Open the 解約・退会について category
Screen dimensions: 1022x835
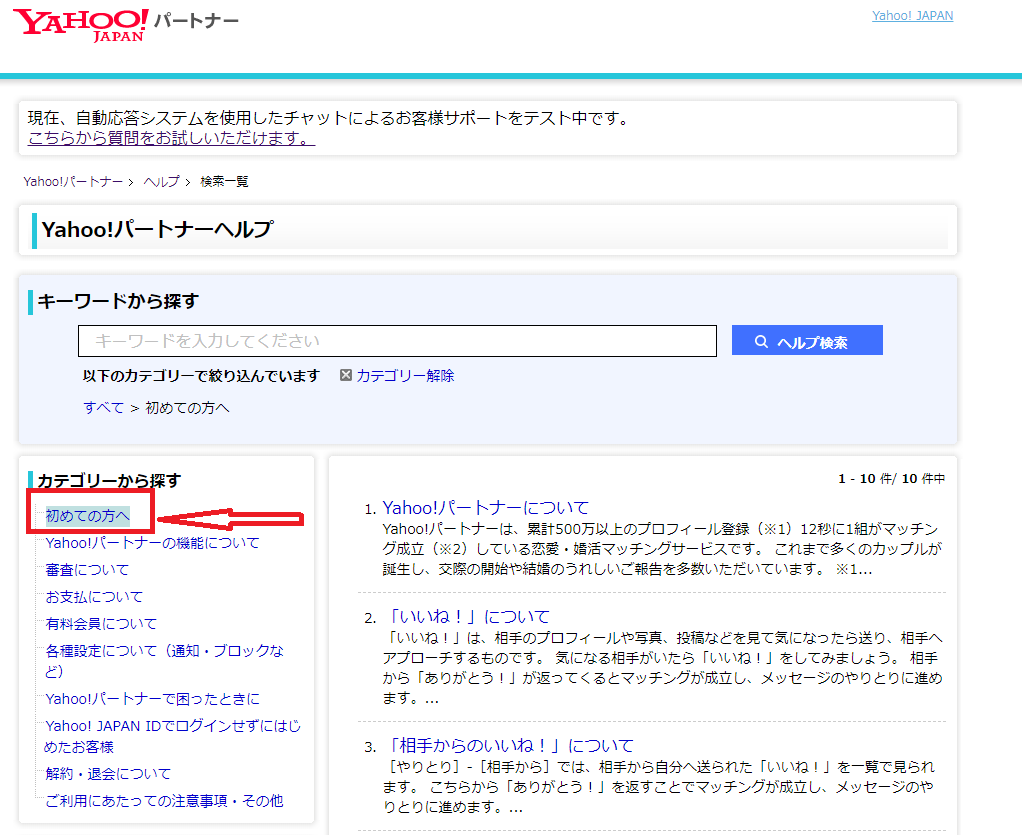tap(108, 774)
